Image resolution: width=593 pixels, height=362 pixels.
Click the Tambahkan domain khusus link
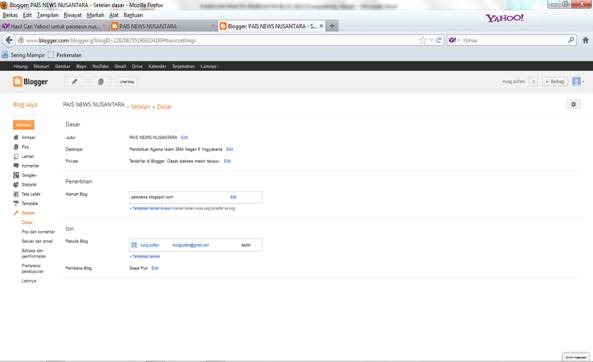click(x=151, y=208)
